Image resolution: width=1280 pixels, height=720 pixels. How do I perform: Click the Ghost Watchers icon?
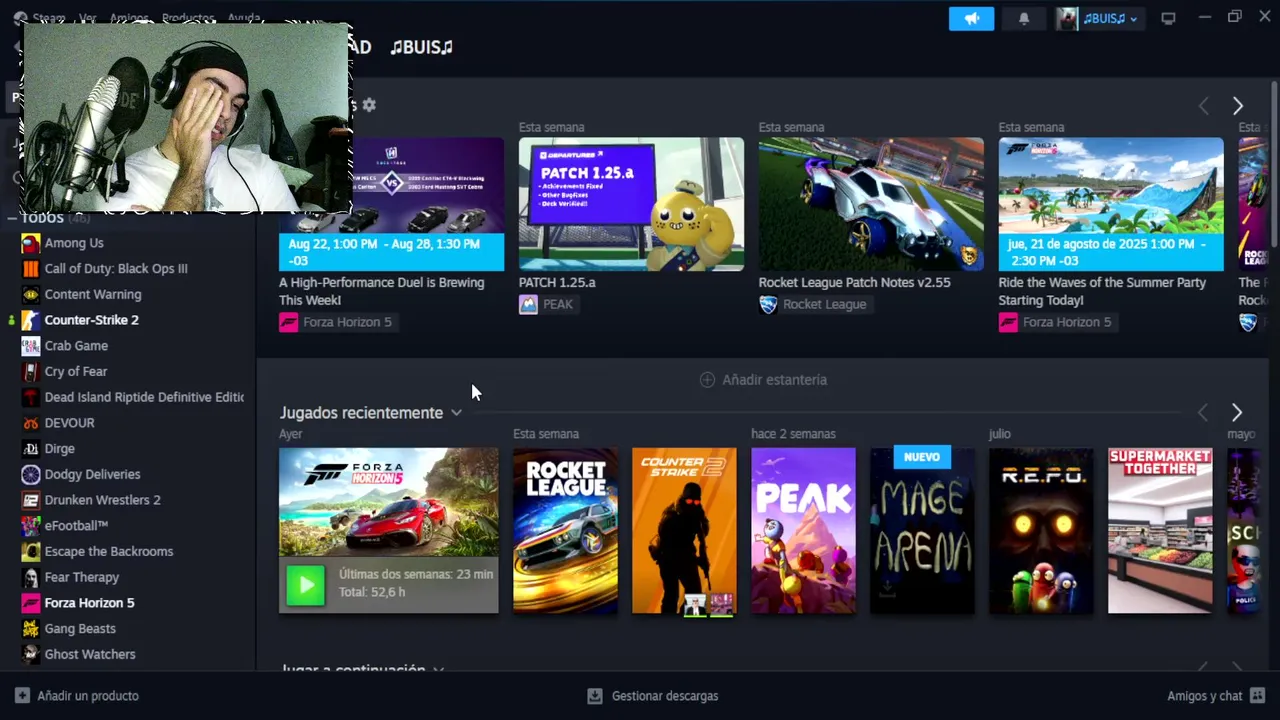click(31, 654)
